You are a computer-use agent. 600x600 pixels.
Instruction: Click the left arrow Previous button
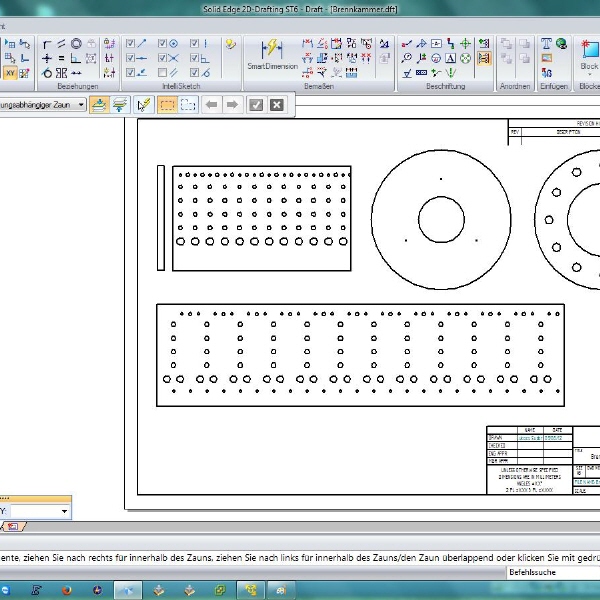click(212, 104)
